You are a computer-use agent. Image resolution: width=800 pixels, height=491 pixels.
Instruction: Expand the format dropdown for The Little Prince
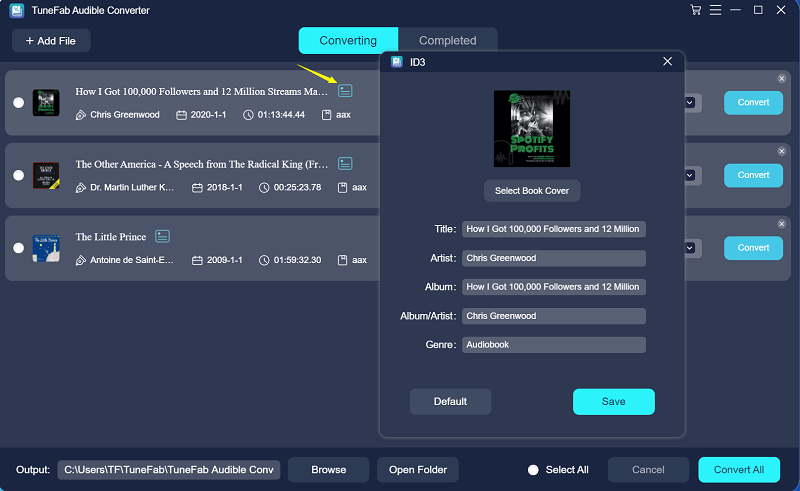click(x=691, y=247)
